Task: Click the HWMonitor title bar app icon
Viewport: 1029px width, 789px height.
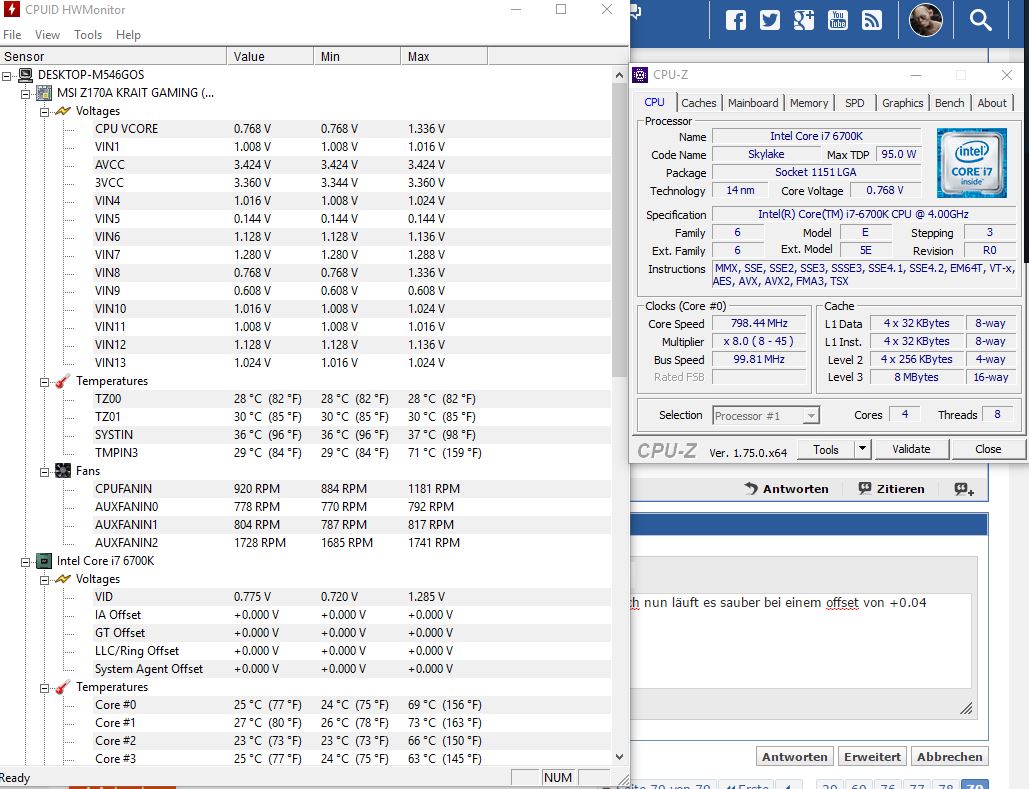Action: coord(12,9)
